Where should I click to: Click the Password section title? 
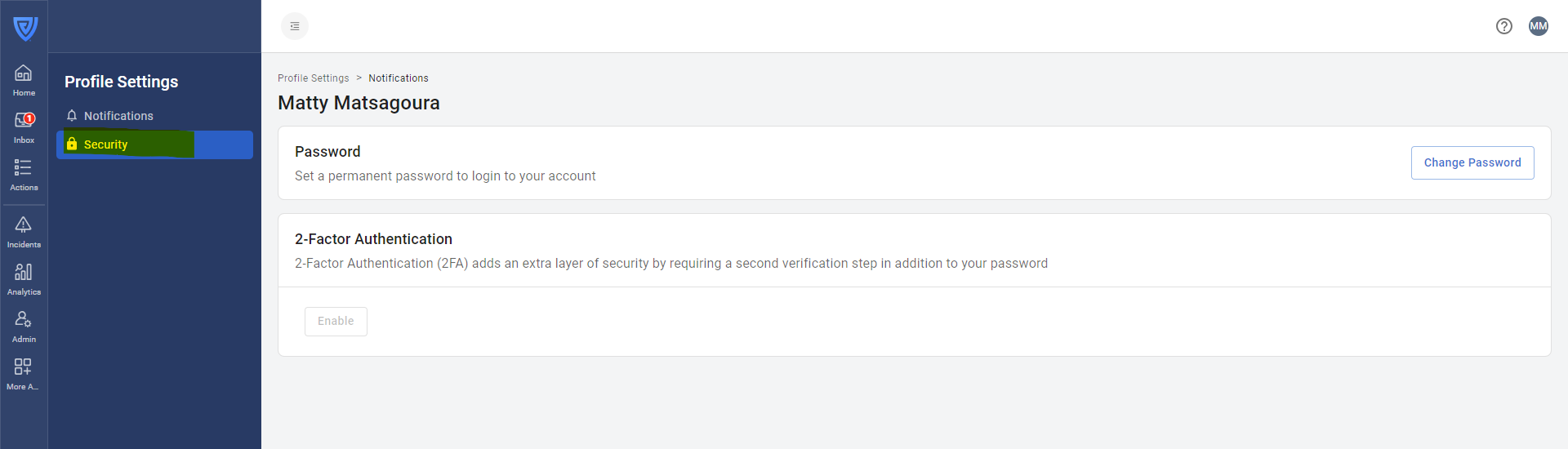pos(327,152)
